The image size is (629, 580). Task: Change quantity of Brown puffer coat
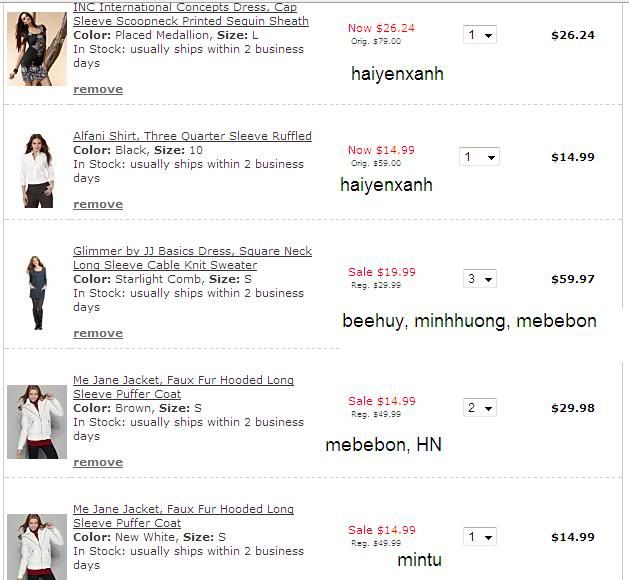480,408
